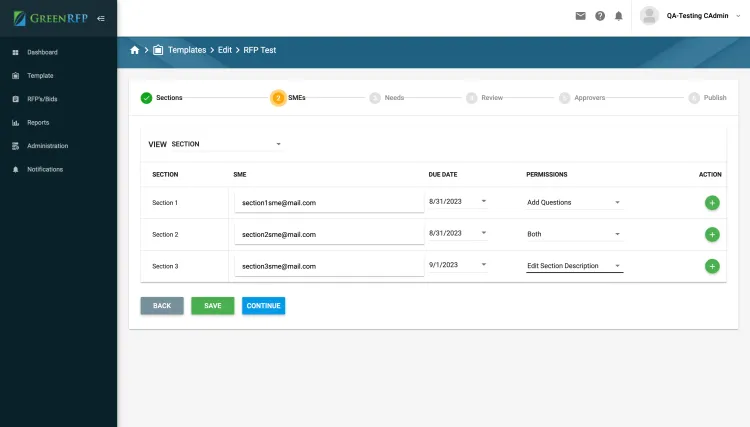Click the DUE DATE column header

[x=442, y=175]
